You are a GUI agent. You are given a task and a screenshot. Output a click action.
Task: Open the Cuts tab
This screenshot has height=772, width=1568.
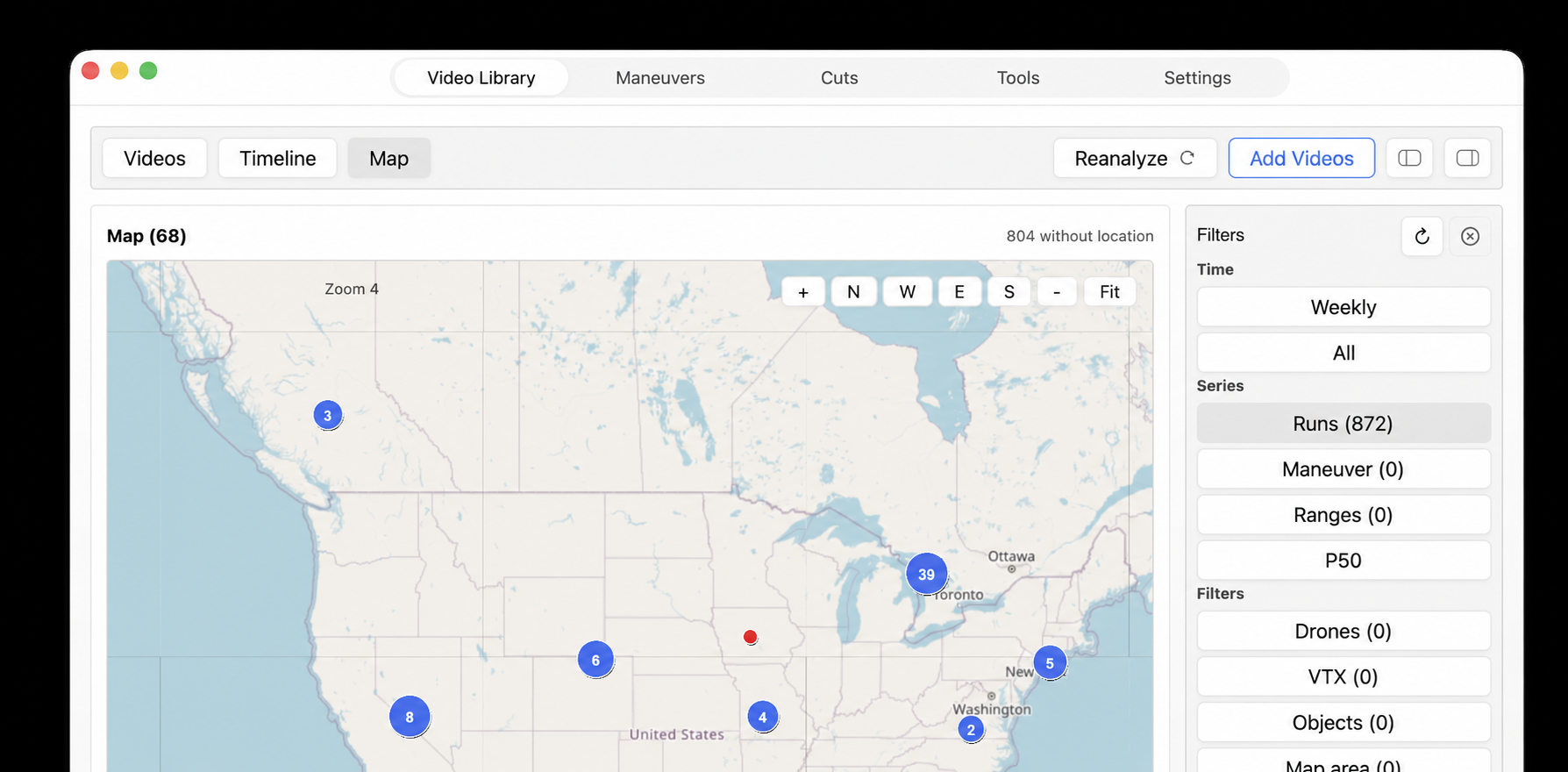839,77
